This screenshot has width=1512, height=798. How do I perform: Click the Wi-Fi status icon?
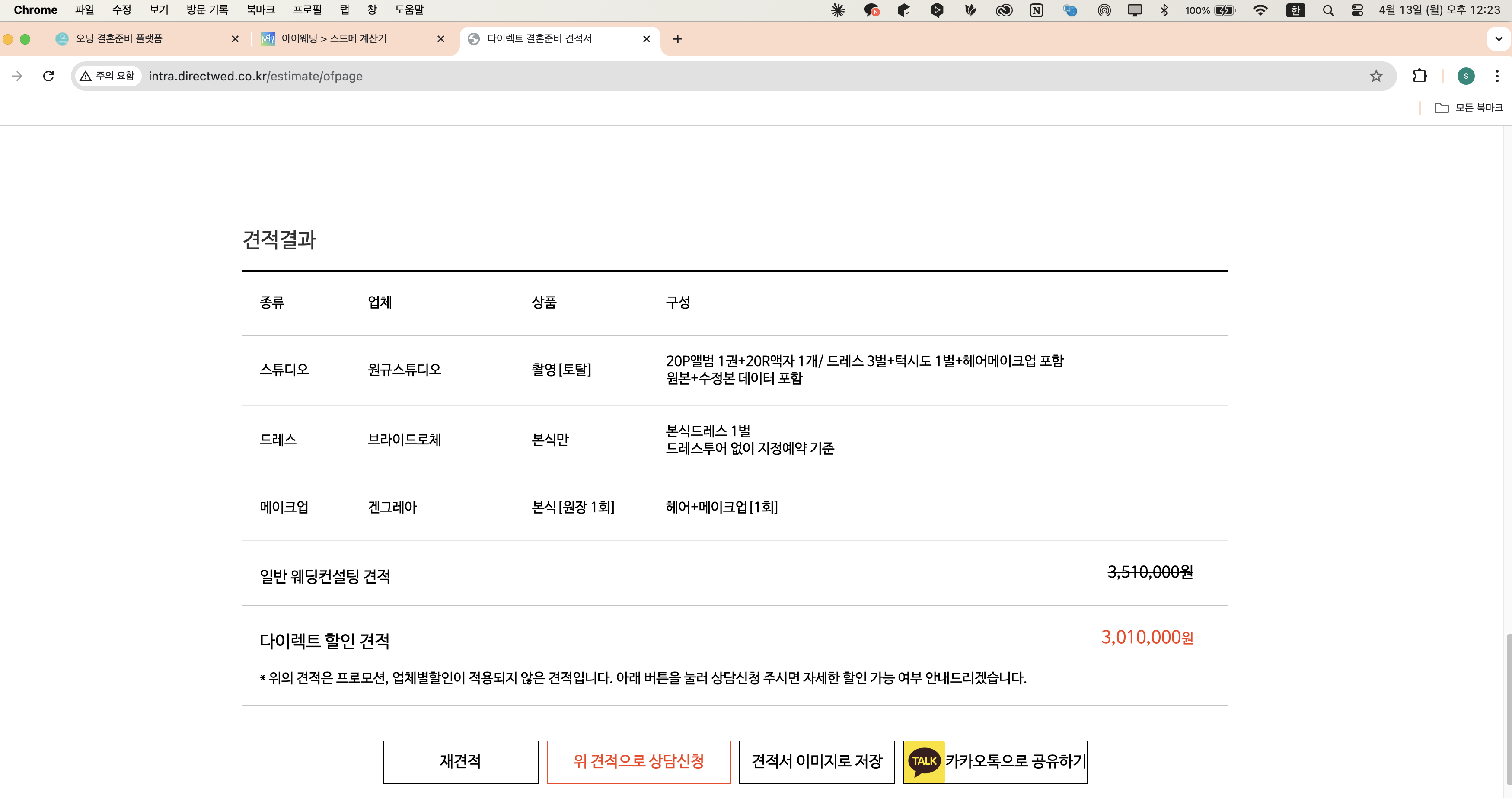(1261, 10)
